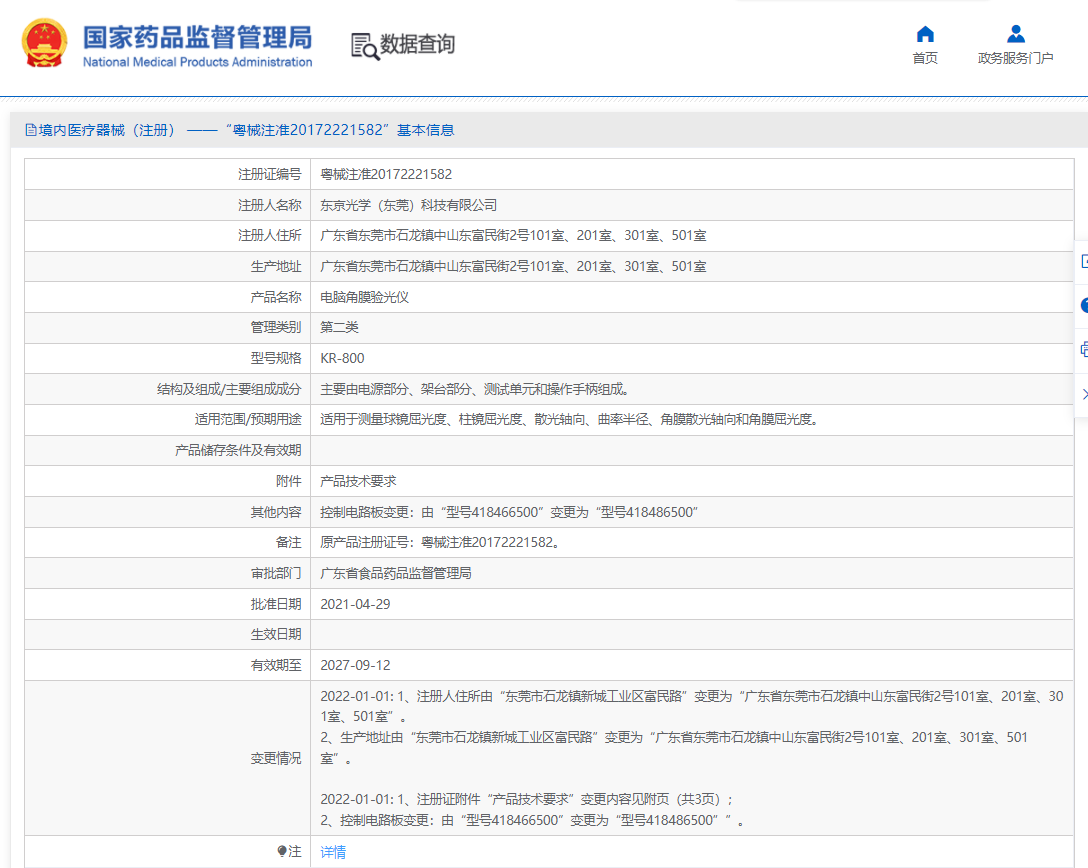Click 国家药品监督管理局 title text
The image size is (1088, 868).
point(197,38)
